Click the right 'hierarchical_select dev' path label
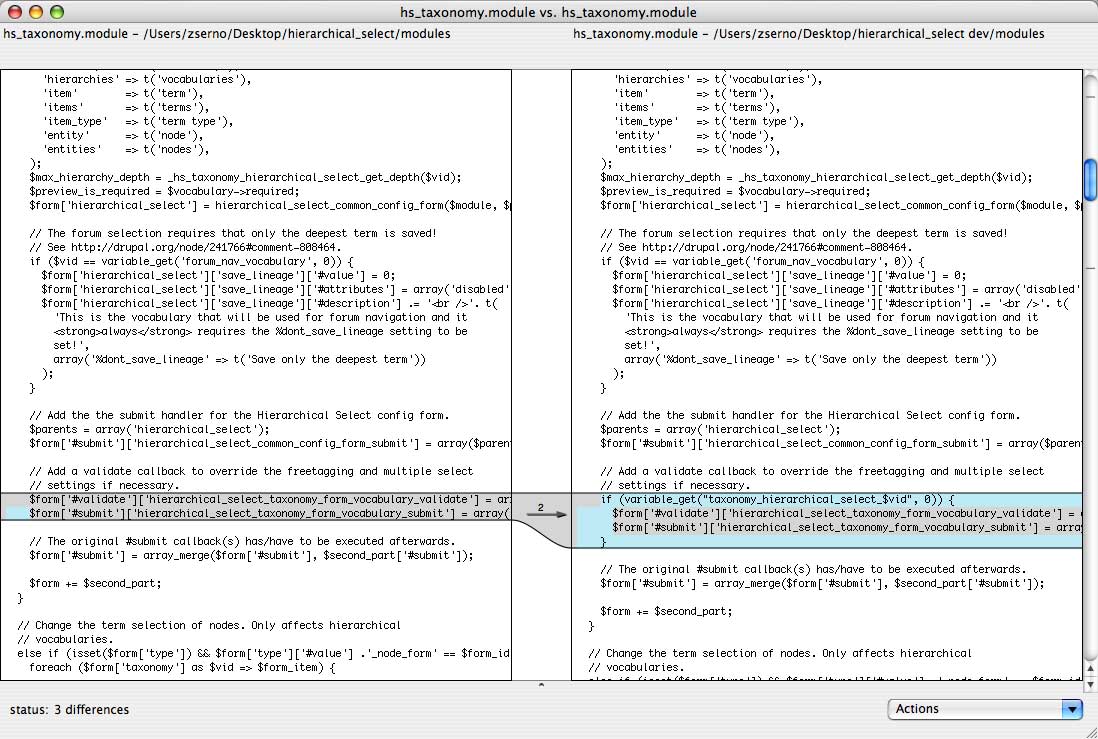Screen dimensions: 1098x739 click(809, 34)
